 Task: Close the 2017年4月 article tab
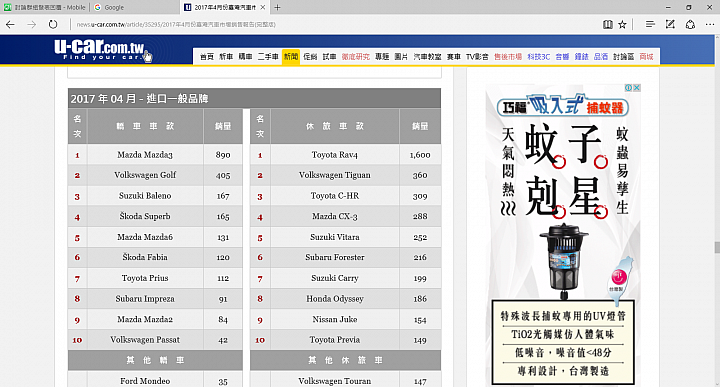point(263,7)
